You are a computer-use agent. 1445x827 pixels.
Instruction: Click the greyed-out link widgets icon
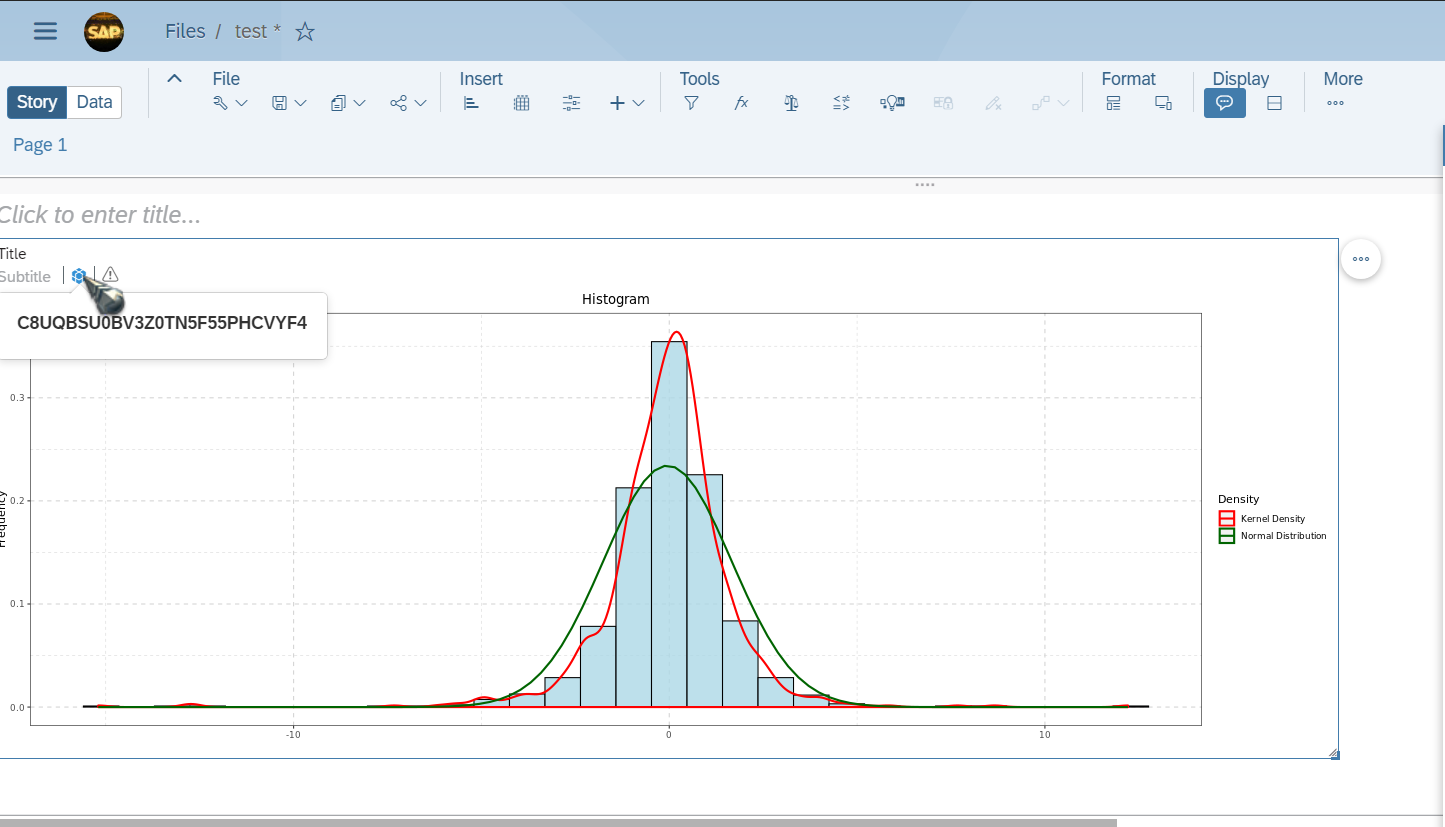(1041, 102)
